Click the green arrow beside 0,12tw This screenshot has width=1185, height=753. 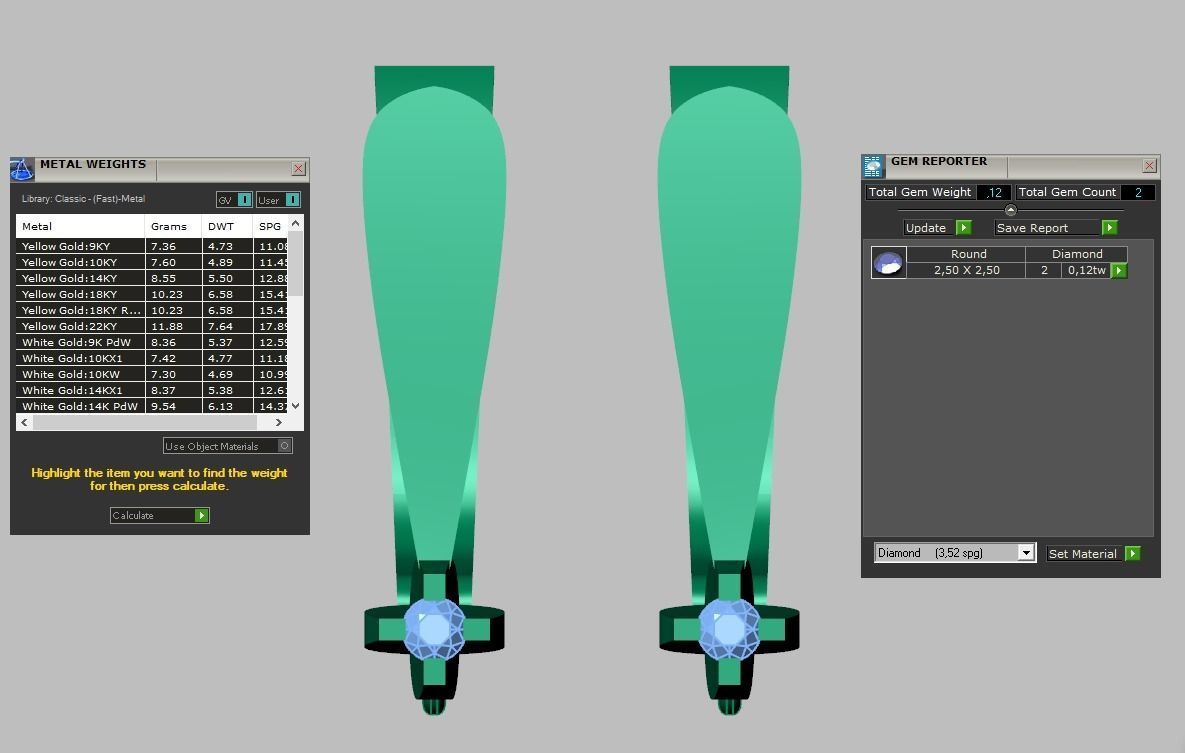click(1119, 271)
